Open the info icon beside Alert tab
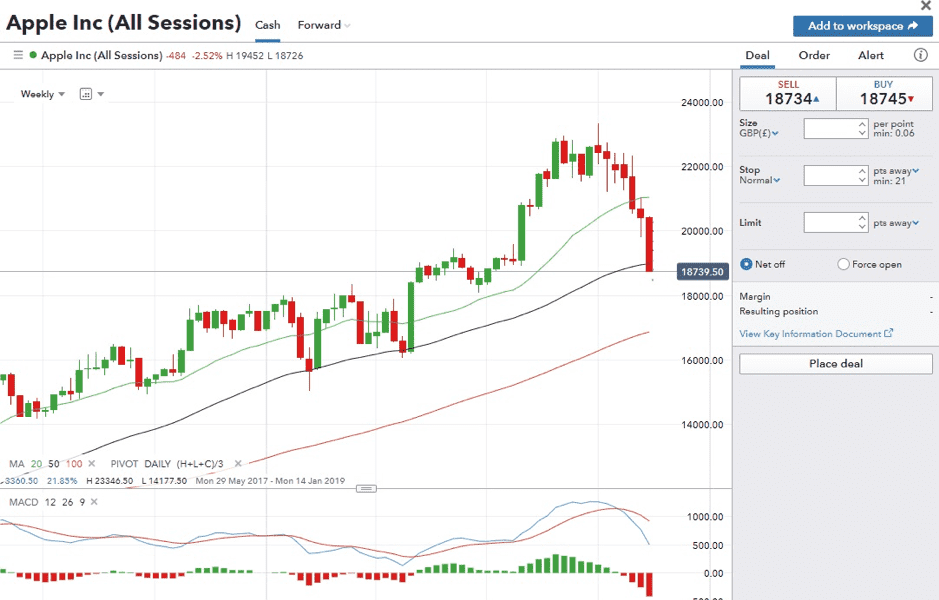Screen dimensions: 939x600 920,55
